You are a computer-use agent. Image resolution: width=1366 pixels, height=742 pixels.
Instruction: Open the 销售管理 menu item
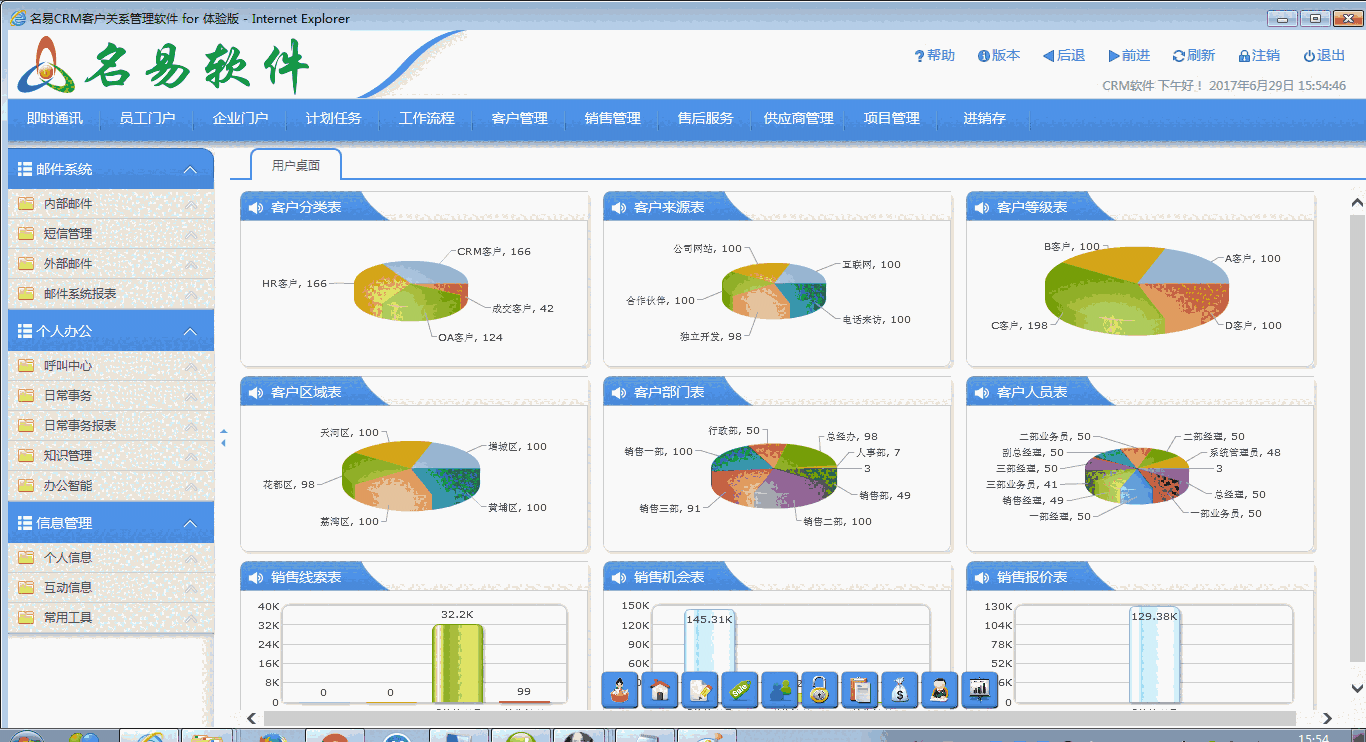(611, 117)
